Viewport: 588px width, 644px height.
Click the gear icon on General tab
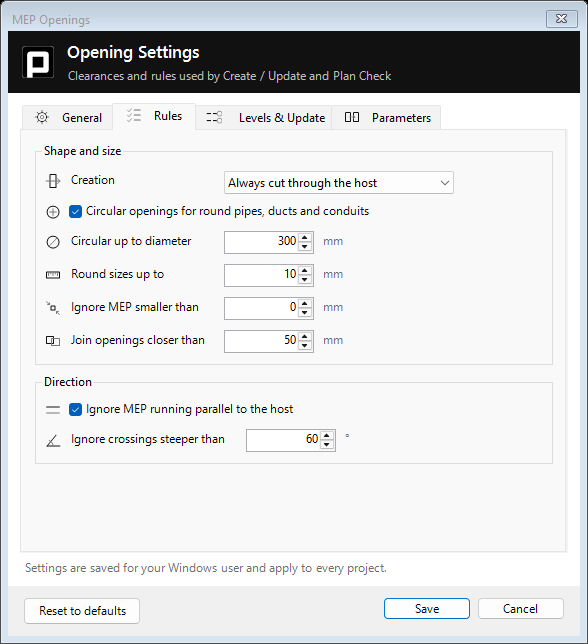pyautogui.click(x=42, y=117)
